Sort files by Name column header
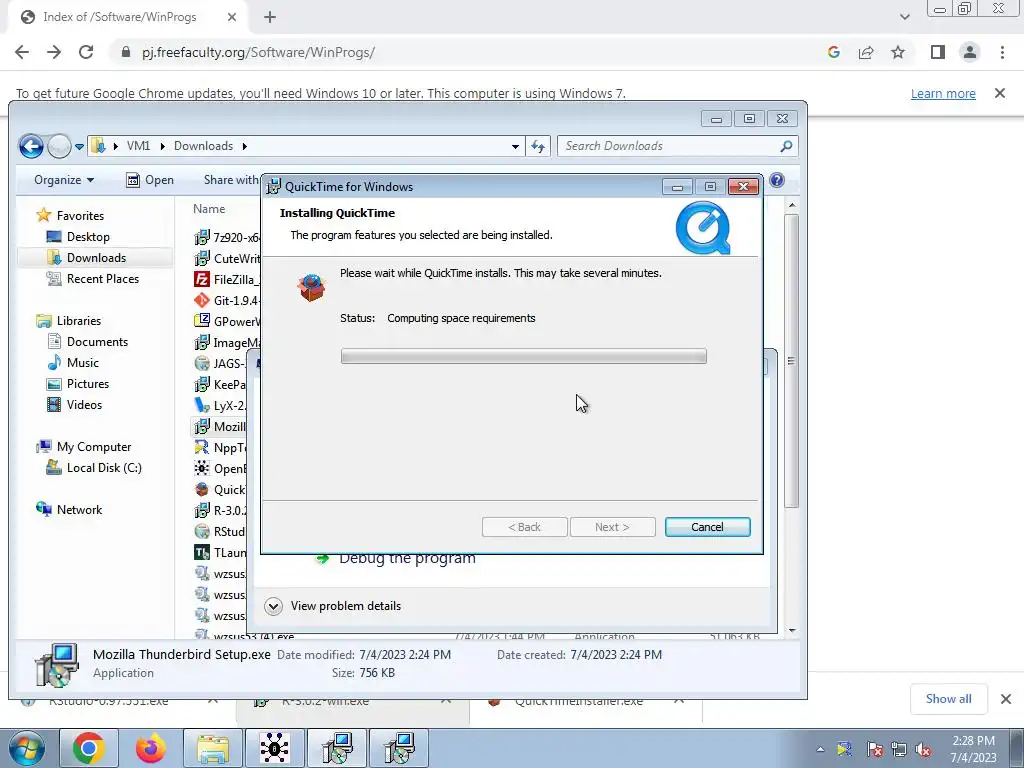This screenshot has height=768, width=1024. click(x=209, y=209)
